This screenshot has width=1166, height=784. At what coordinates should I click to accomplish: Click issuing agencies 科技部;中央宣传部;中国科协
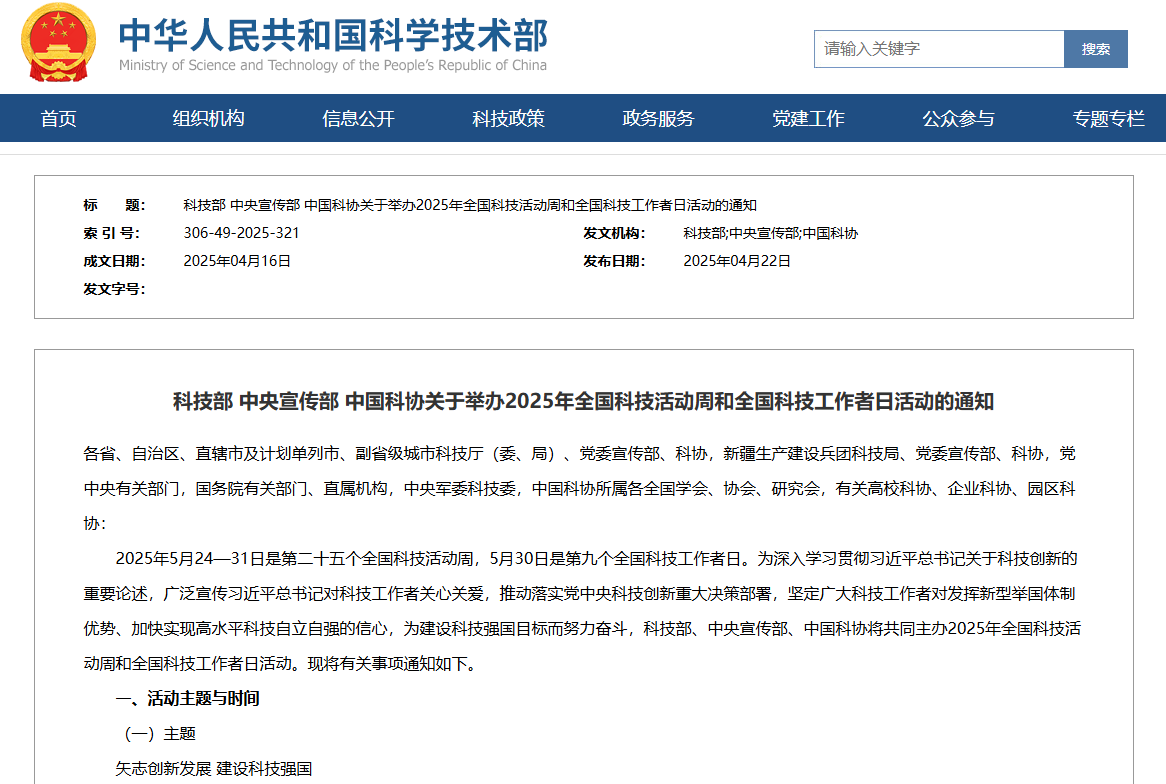pos(770,233)
